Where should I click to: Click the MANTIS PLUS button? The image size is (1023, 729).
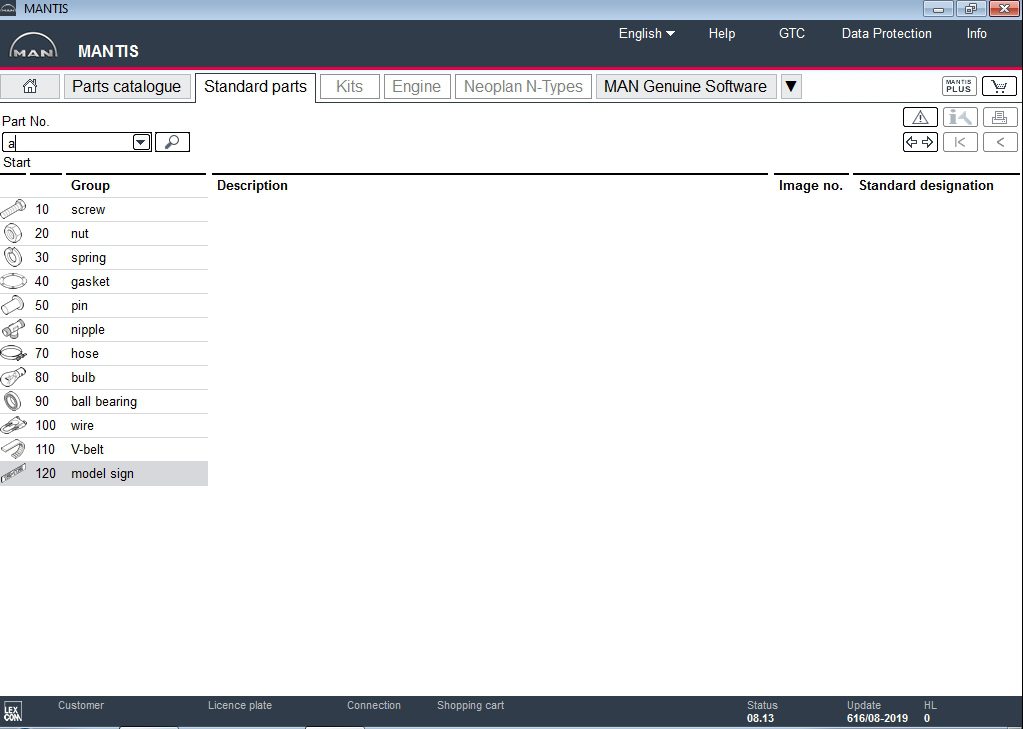tap(957, 86)
